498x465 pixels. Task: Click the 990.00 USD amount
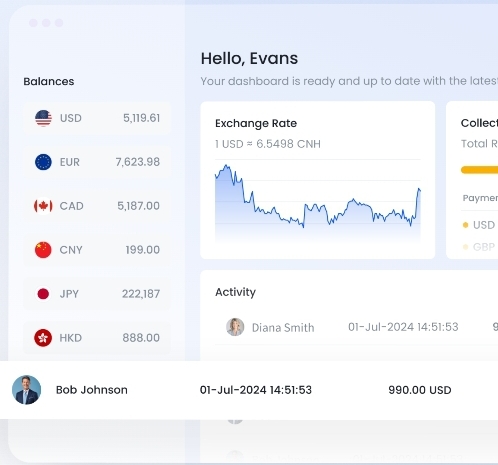tap(420, 390)
